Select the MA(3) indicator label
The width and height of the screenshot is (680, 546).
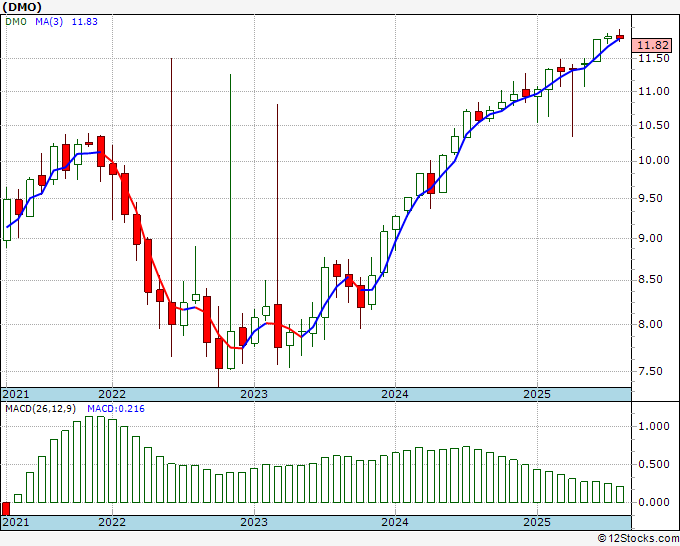click(49, 22)
